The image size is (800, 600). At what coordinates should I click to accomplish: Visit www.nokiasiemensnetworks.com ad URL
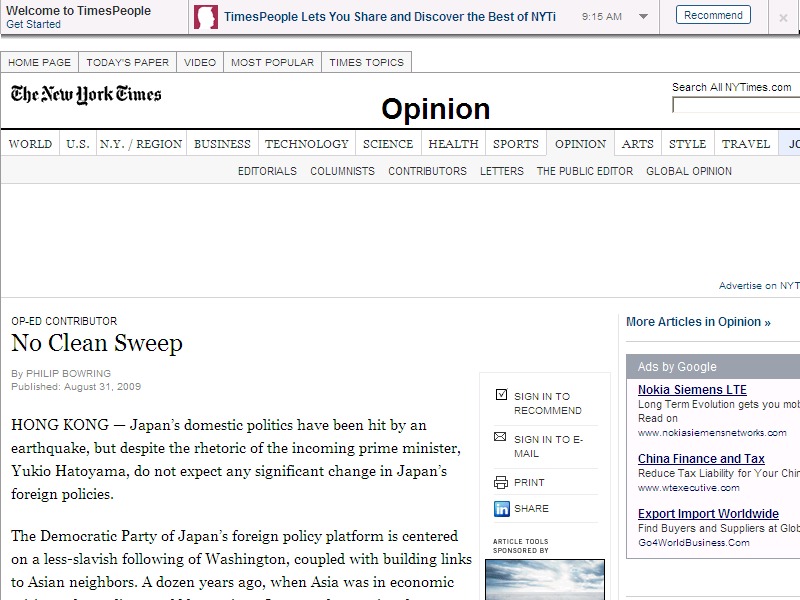[712, 433]
